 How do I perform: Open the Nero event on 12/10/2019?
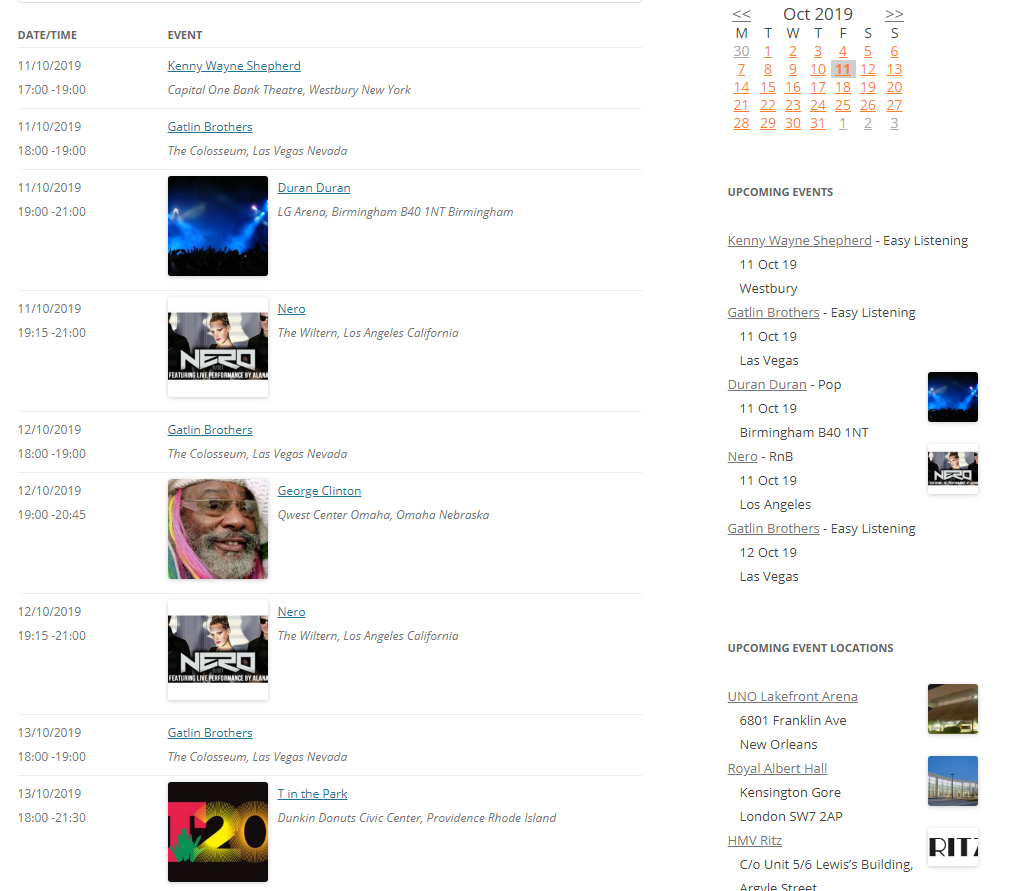tap(291, 612)
